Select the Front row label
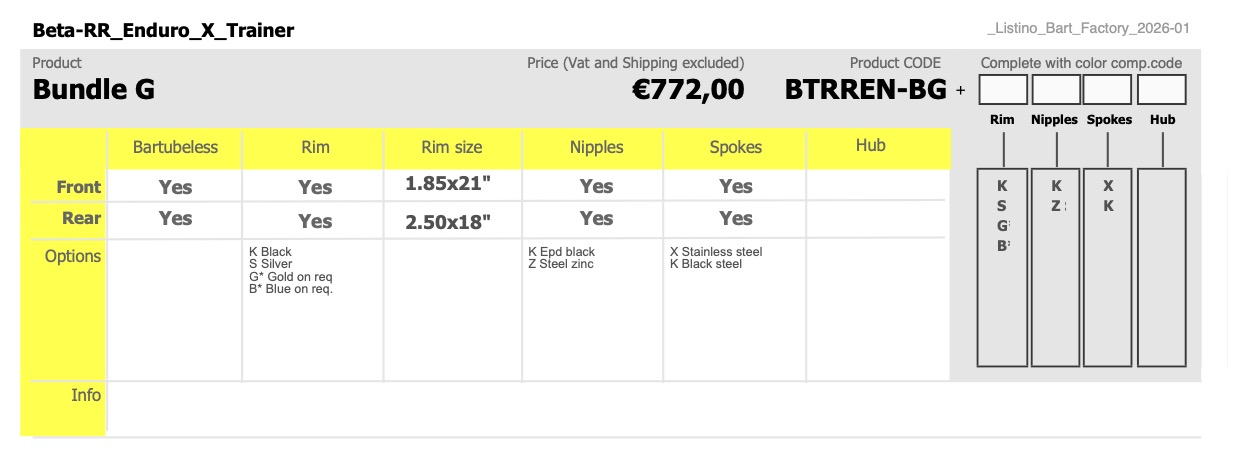 (78, 187)
